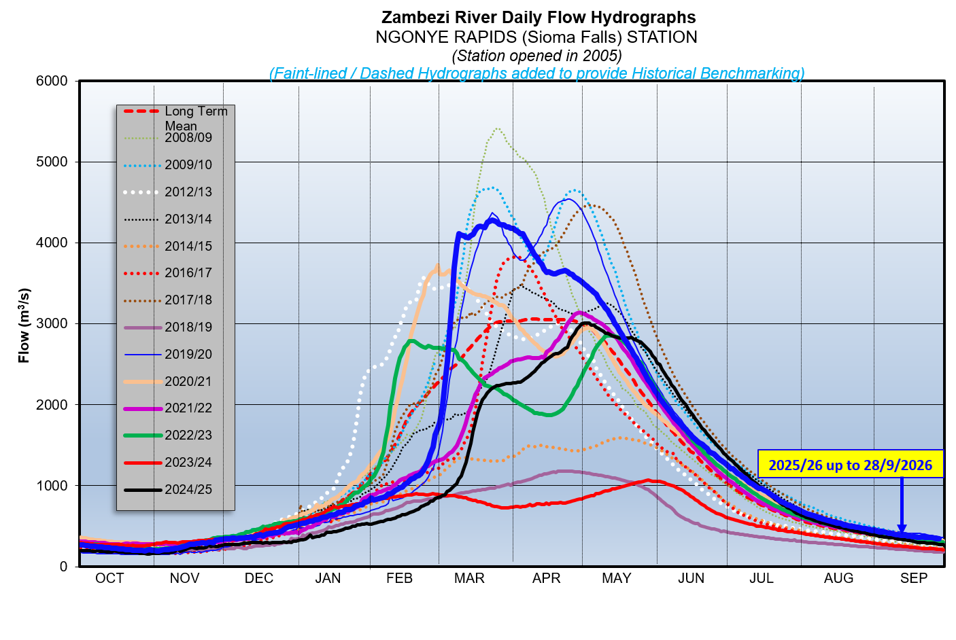Click the 2009/10 dotted blue legend swatch
This screenshot has width=956, height=640.
tap(143, 165)
